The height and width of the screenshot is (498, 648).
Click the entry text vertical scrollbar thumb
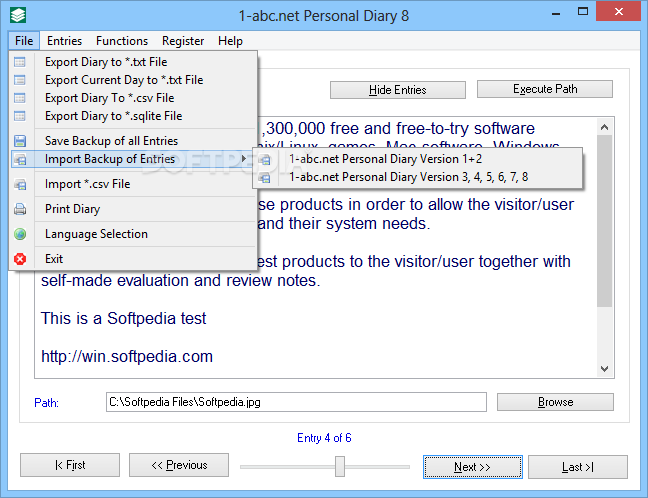tap(605, 221)
